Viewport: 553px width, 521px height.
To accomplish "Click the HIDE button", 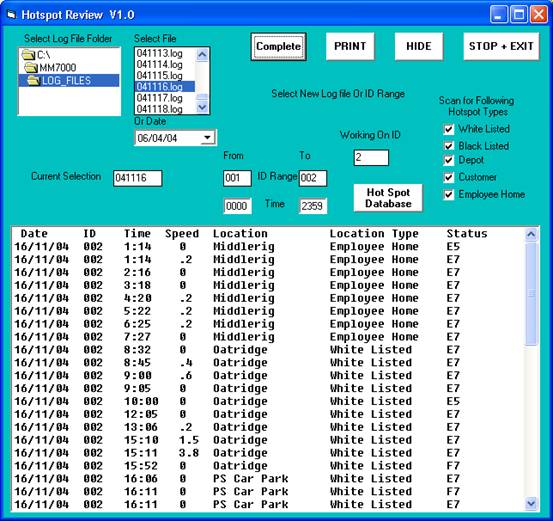I will [x=419, y=46].
